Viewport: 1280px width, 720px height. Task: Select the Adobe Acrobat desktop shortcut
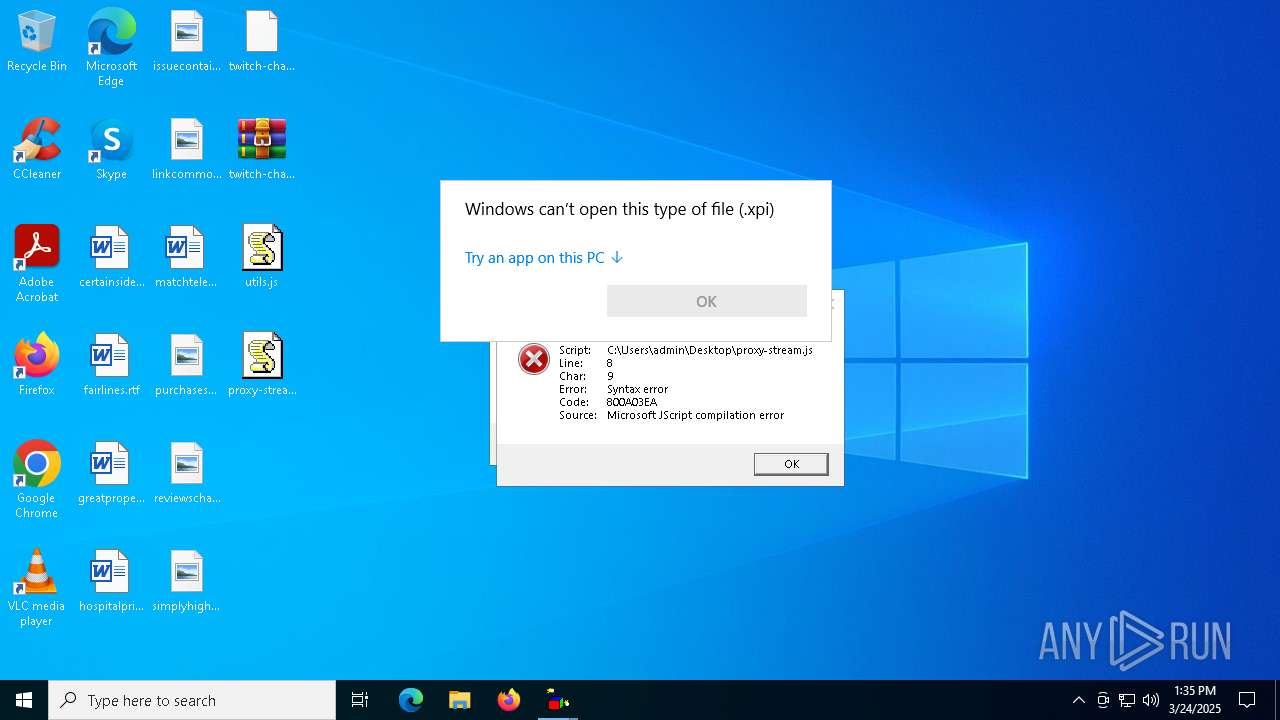coord(37,264)
